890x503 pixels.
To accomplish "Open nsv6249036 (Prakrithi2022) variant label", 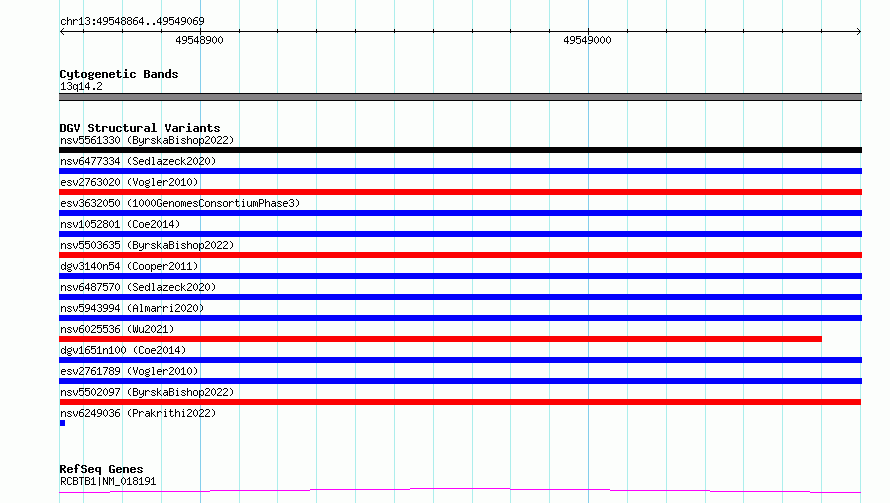I will [138, 413].
